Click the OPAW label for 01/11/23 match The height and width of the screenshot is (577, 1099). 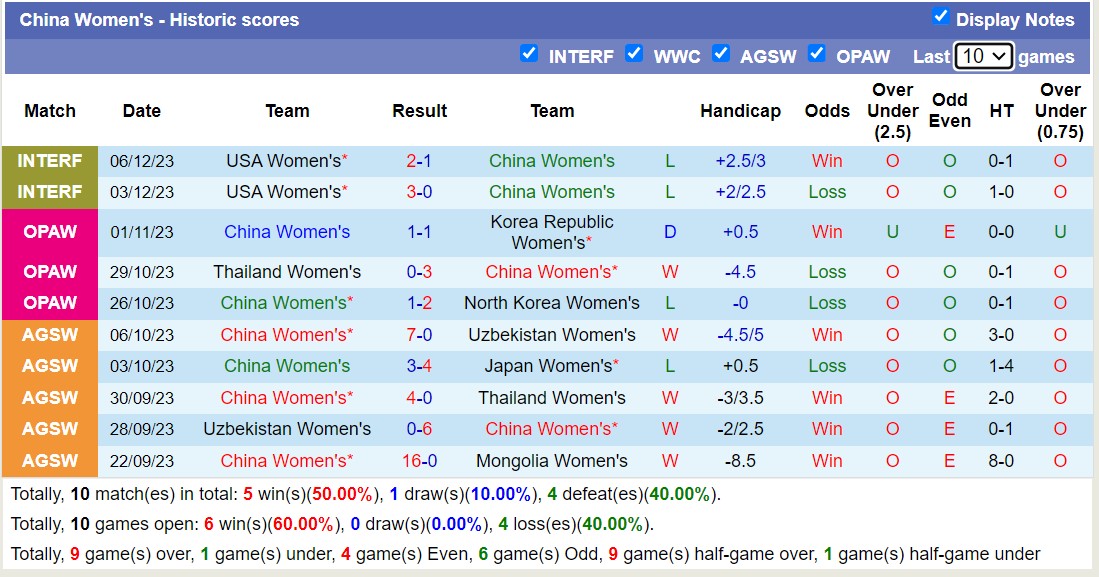(x=50, y=232)
